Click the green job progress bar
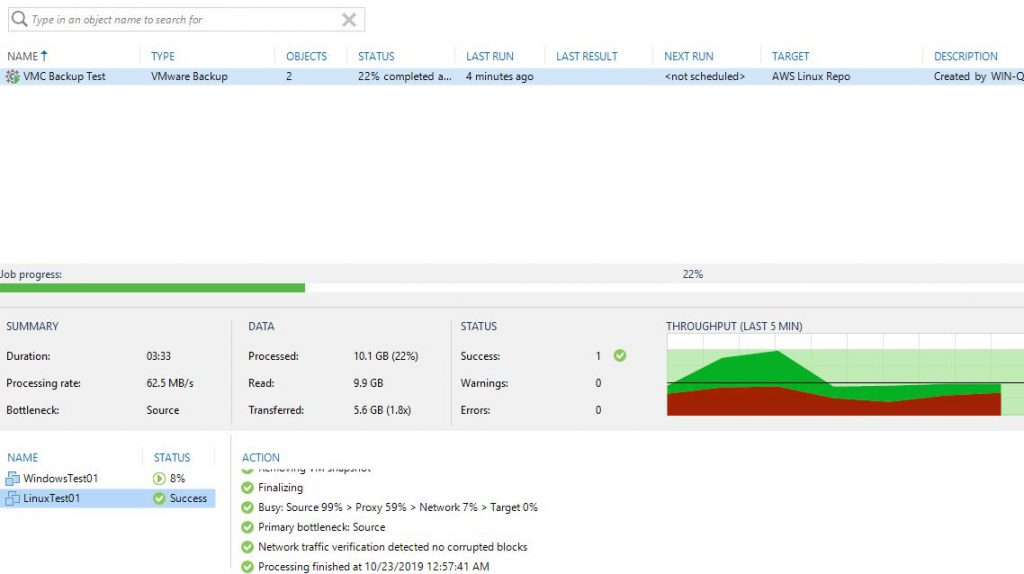The image size is (1024, 574). [x=152, y=288]
